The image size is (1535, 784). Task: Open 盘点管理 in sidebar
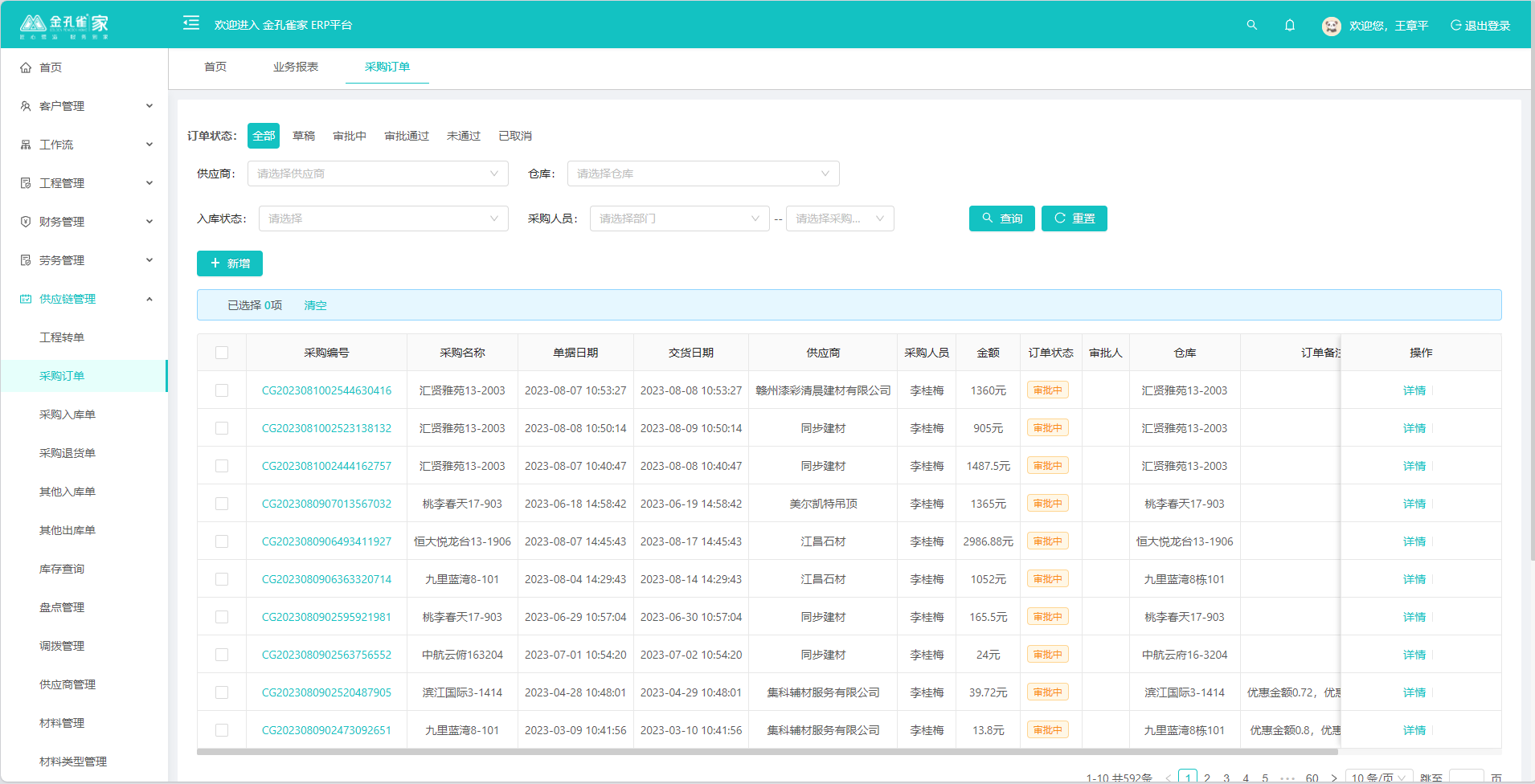(x=62, y=607)
